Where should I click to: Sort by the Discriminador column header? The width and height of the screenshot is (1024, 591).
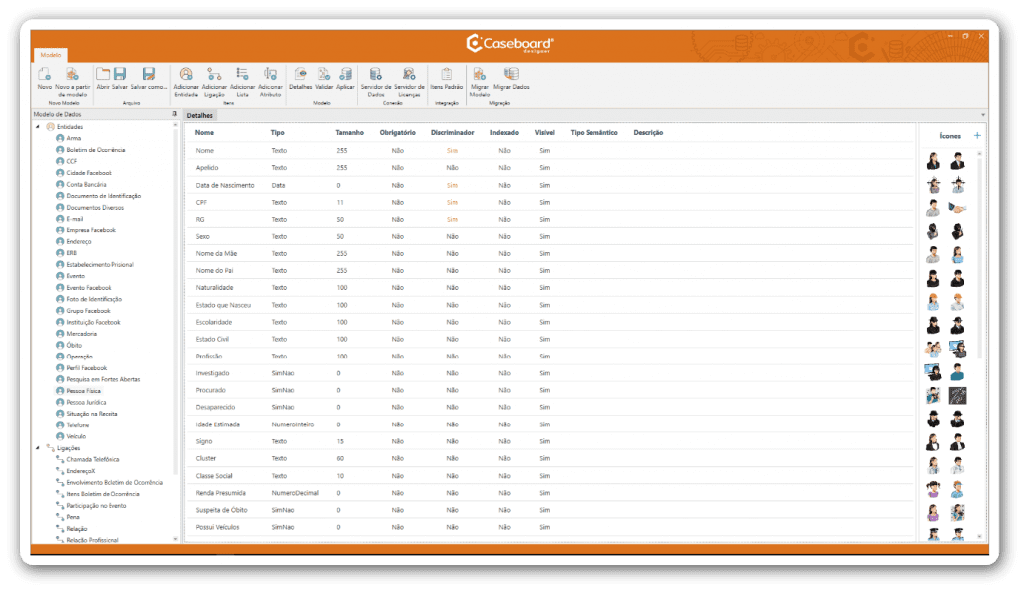pos(453,133)
